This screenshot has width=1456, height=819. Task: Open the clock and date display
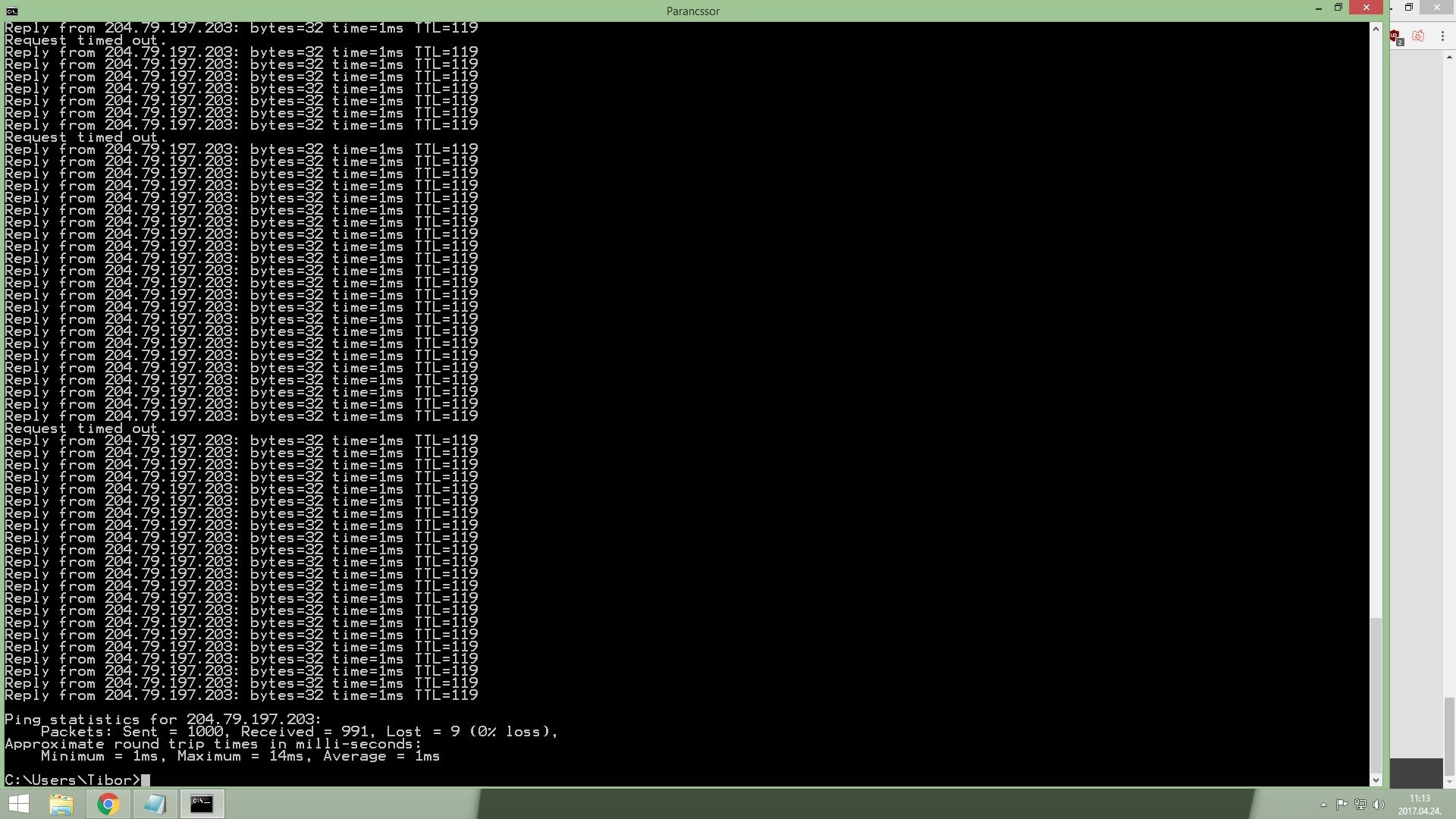pos(1419,805)
